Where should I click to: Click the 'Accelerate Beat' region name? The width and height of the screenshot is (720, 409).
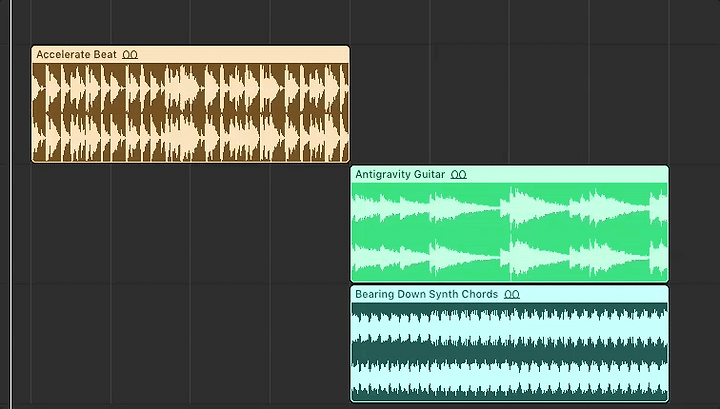coord(77,55)
